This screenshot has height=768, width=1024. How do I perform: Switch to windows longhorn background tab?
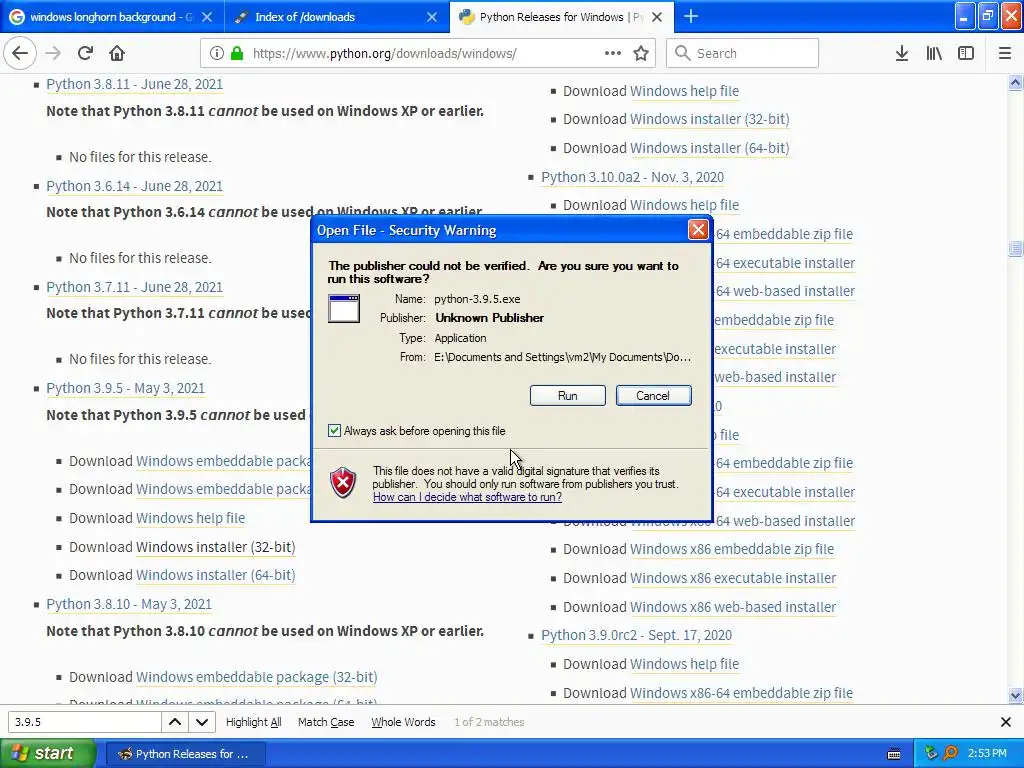pos(112,17)
